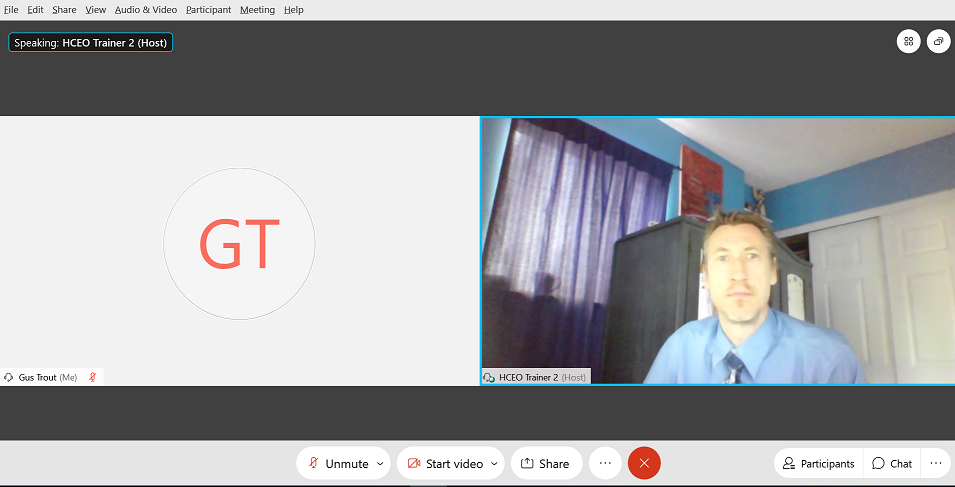Click the GT avatar circle

pyautogui.click(x=239, y=244)
